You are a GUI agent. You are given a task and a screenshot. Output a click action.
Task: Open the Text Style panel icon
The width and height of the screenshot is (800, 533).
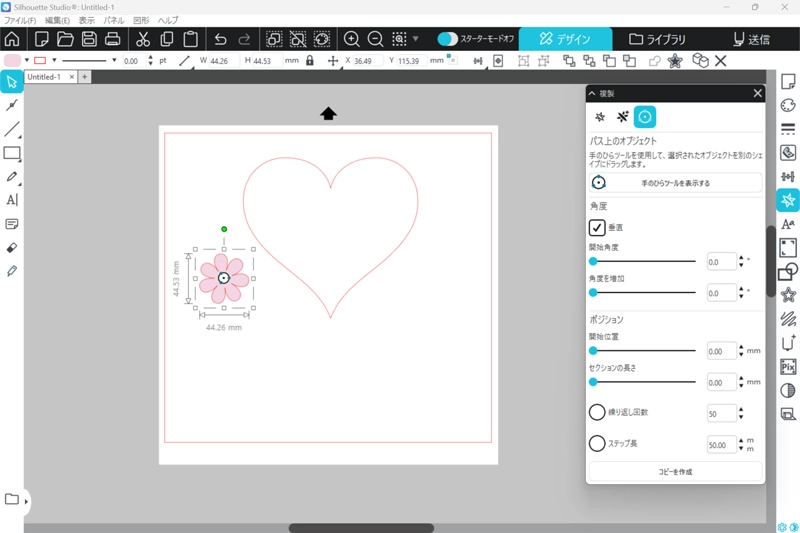788,224
